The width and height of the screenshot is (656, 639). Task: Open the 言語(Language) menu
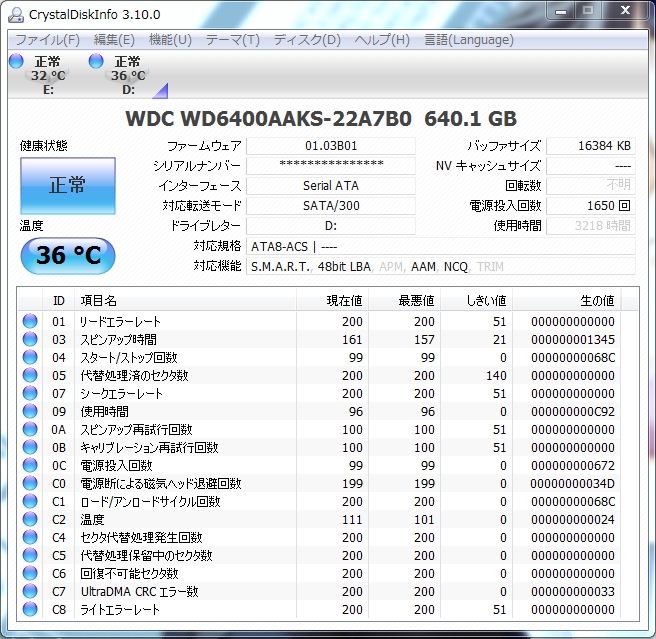(x=469, y=40)
